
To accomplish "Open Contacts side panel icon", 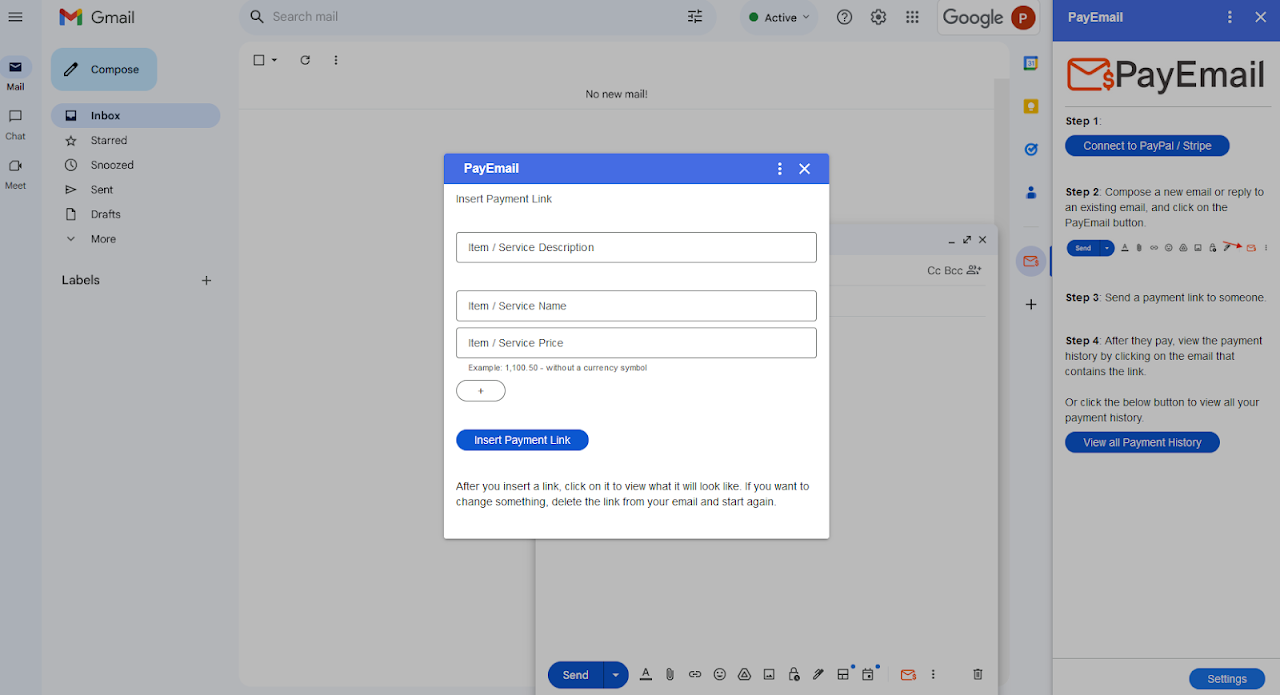I will pyautogui.click(x=1031, y=192).
